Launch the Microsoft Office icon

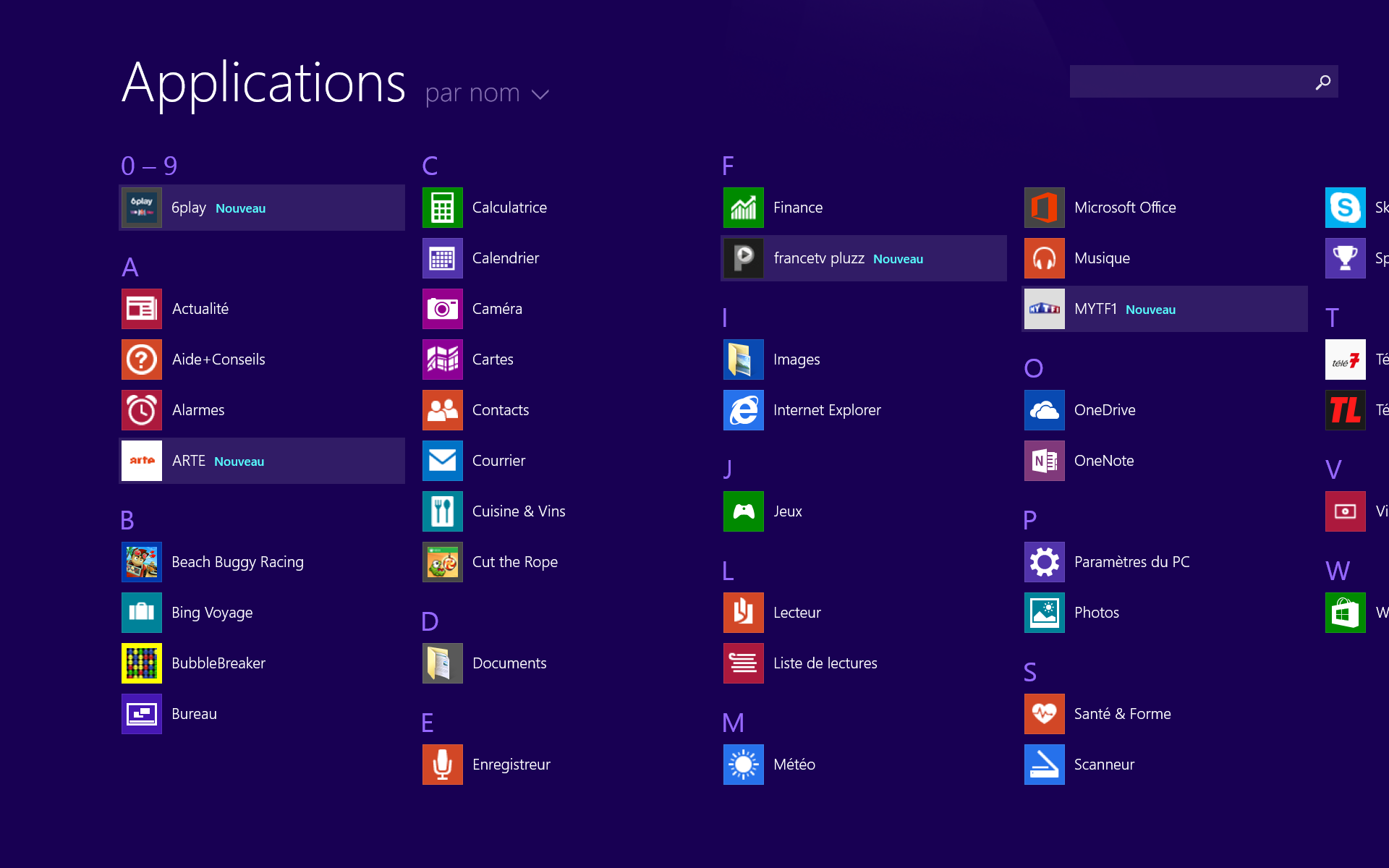1045,208
